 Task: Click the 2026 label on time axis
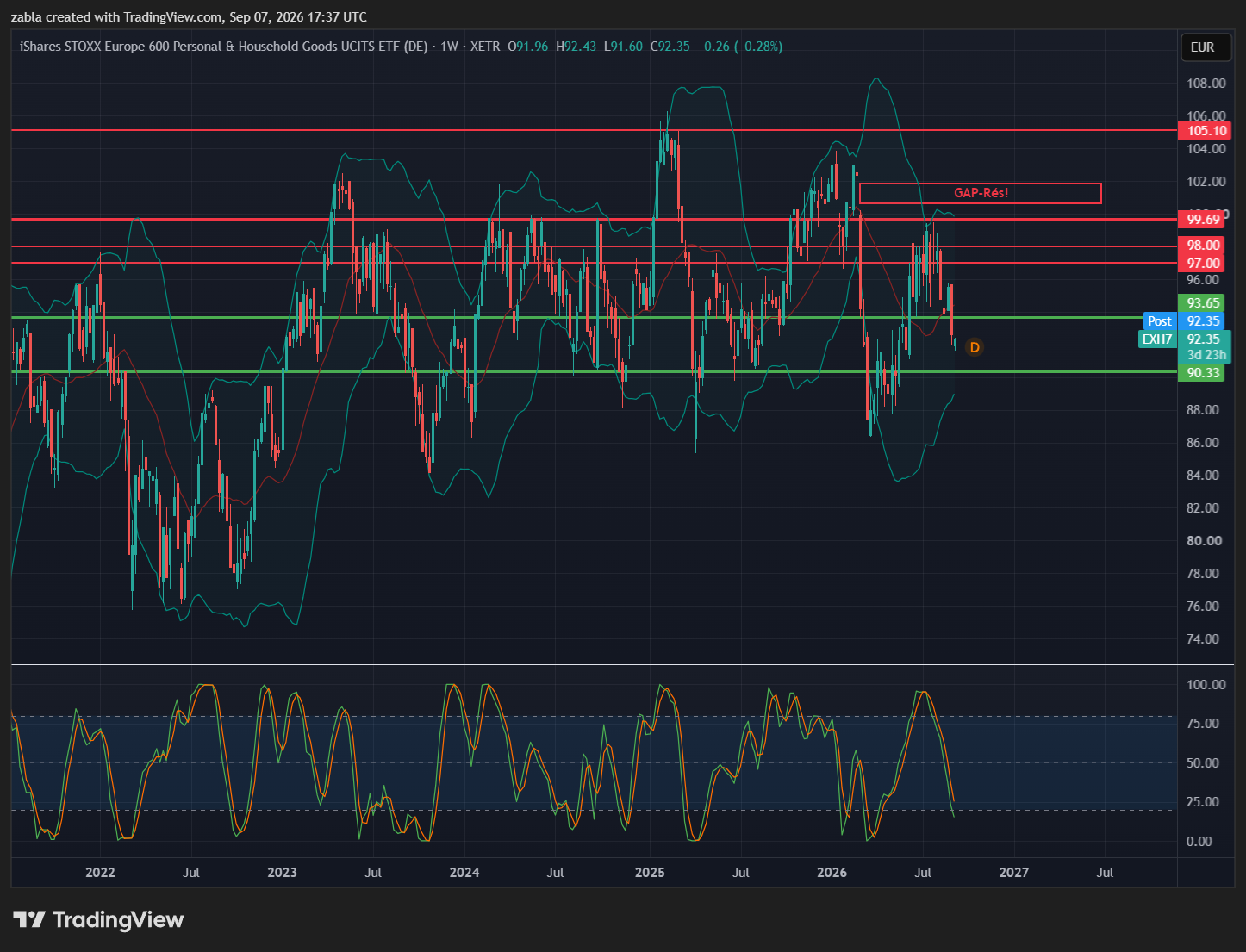click(832, 873)
